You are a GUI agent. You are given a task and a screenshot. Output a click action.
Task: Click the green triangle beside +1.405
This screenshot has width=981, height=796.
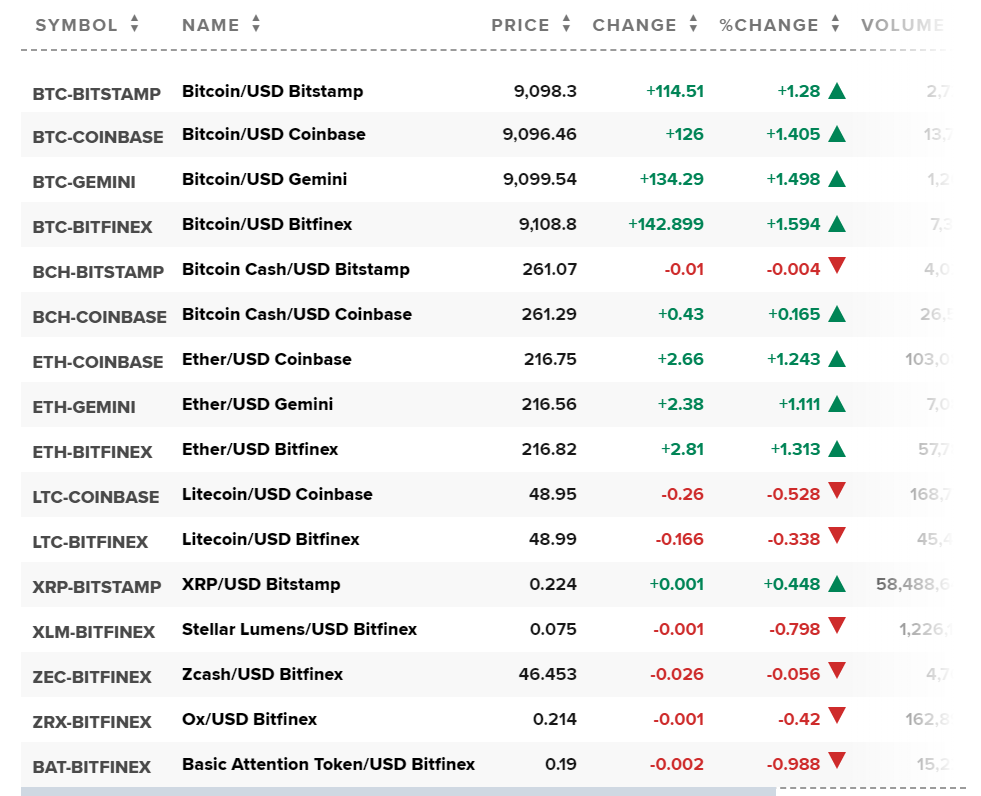(x=836, y=134)
